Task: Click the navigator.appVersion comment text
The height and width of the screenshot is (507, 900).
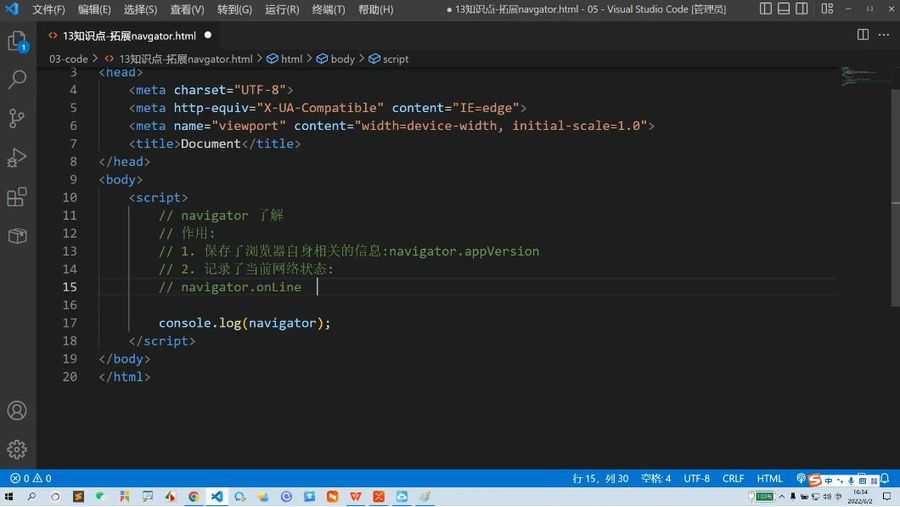Action: click(464, 251)
